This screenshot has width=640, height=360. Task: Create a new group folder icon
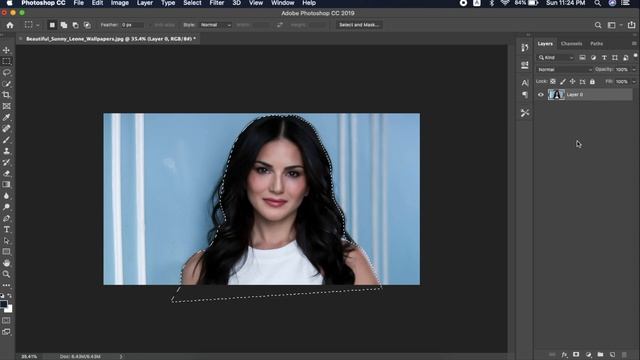pyautogui.click(x=600, y=355)
